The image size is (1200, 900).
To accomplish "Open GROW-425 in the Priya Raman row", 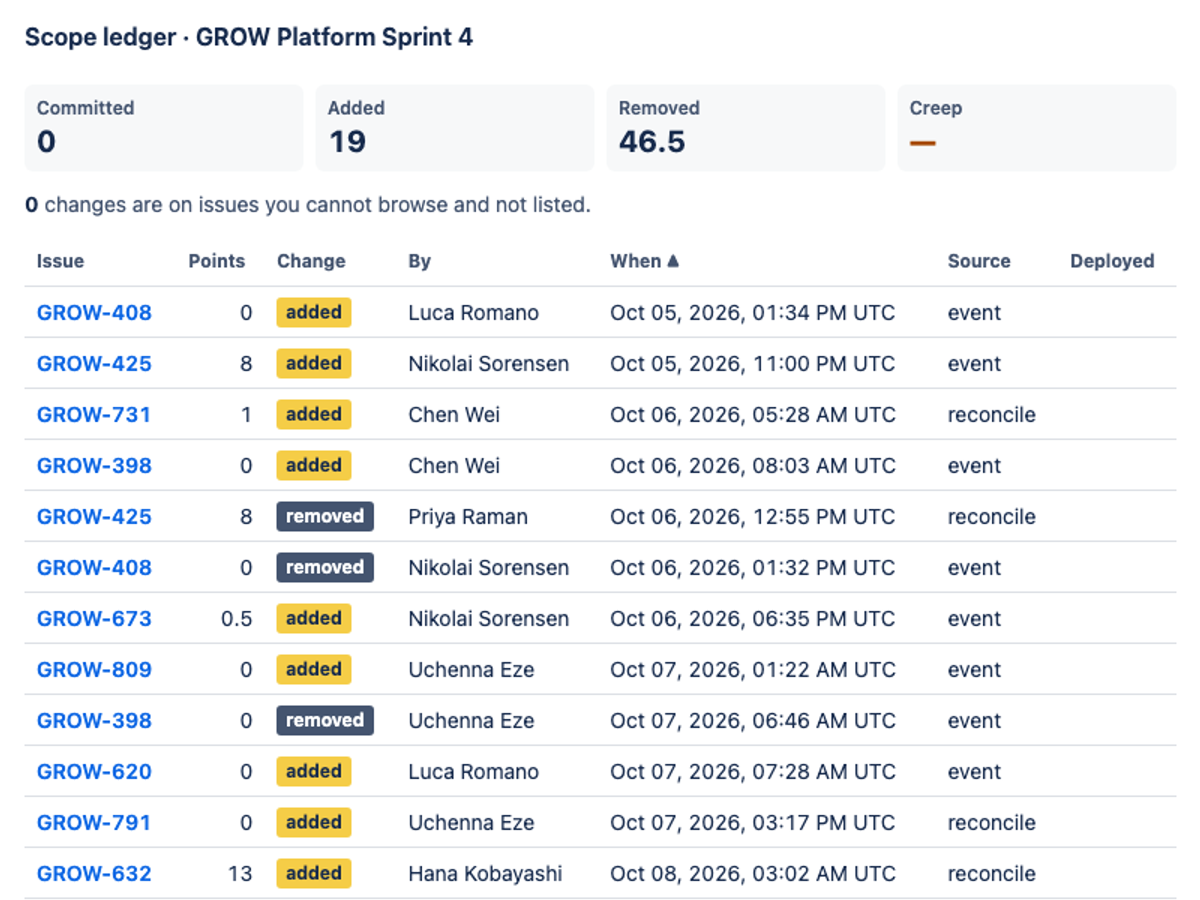I will [x=94, y=516].
